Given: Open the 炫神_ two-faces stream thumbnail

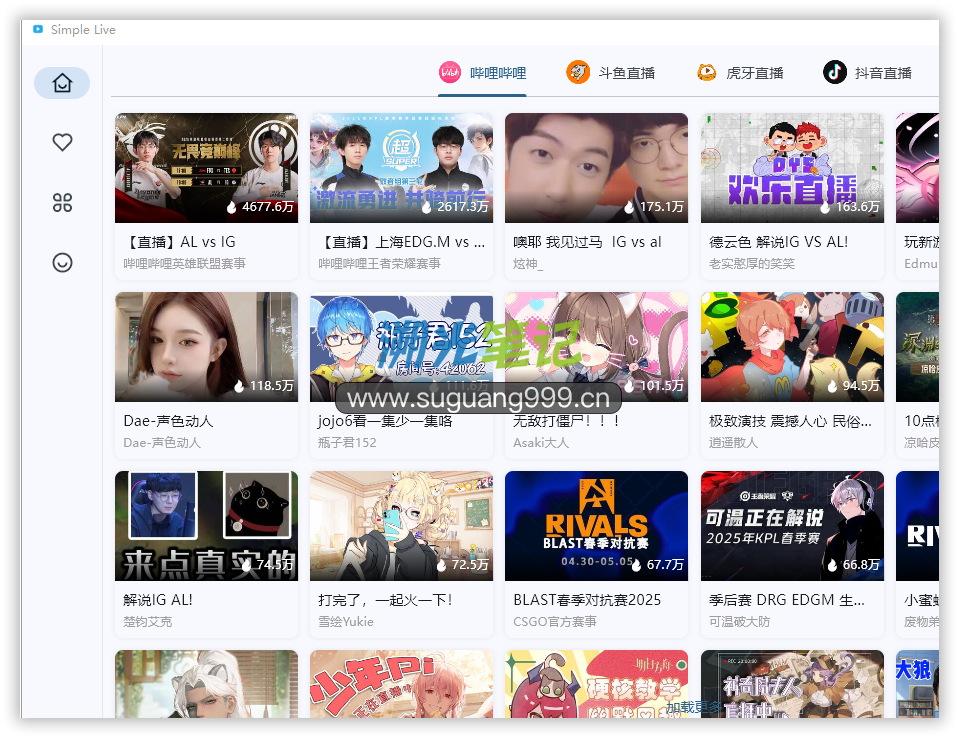Looking at the screenshot, I should (596, 168).
